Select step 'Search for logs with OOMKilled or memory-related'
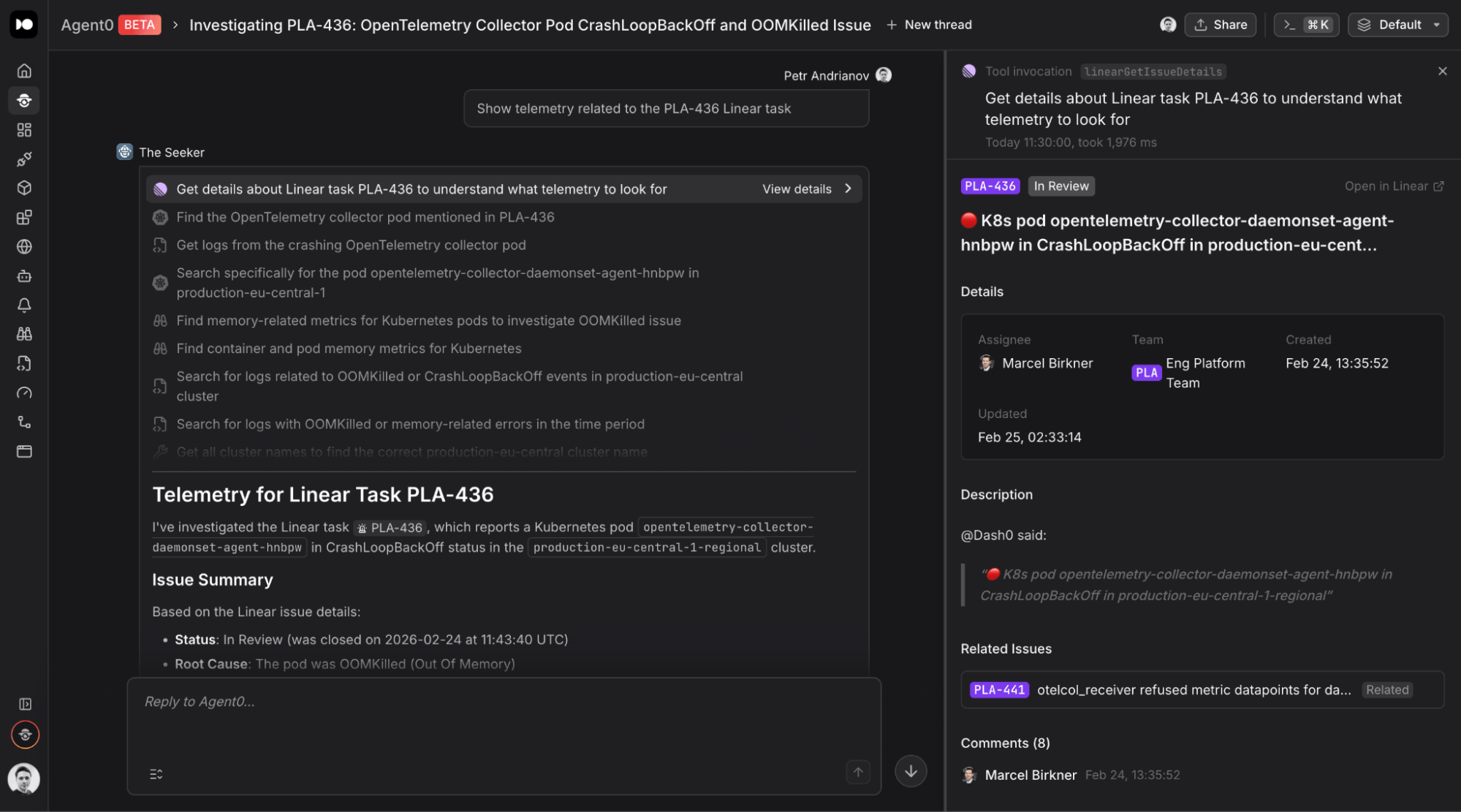This screenshot has height=812, width=1461. [x=410, y=424]
